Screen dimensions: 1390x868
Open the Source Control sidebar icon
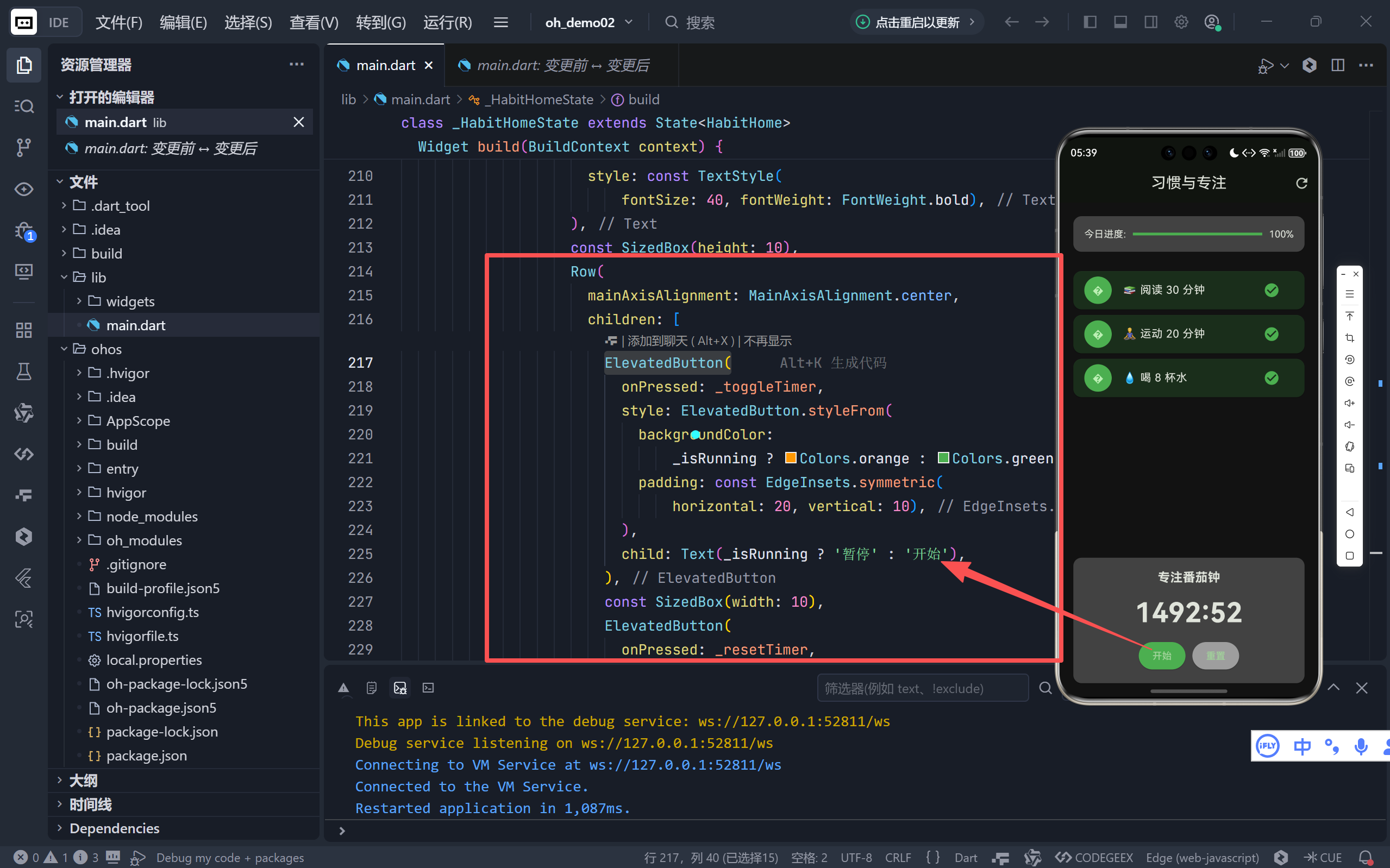coord(23,147)
